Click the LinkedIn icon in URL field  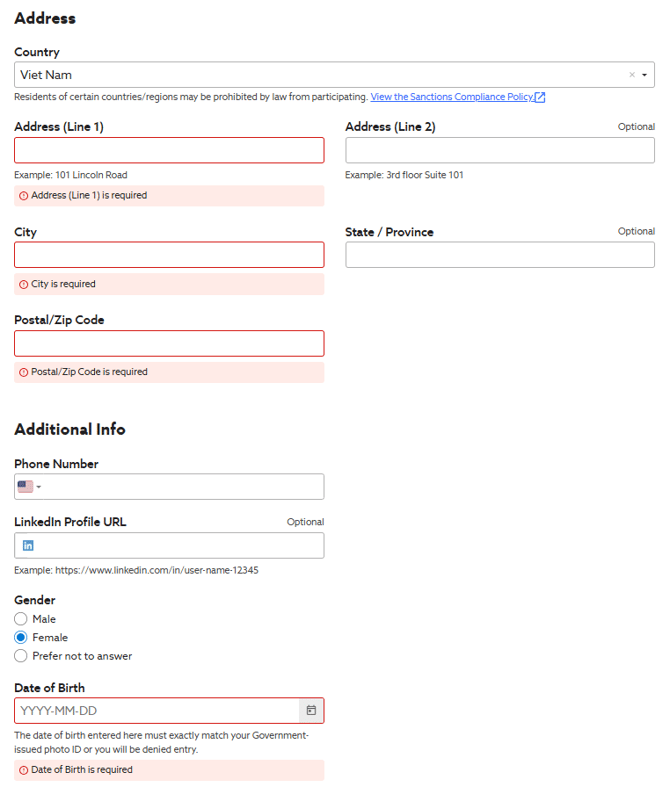pyautogui.click(x=28, y=545)
